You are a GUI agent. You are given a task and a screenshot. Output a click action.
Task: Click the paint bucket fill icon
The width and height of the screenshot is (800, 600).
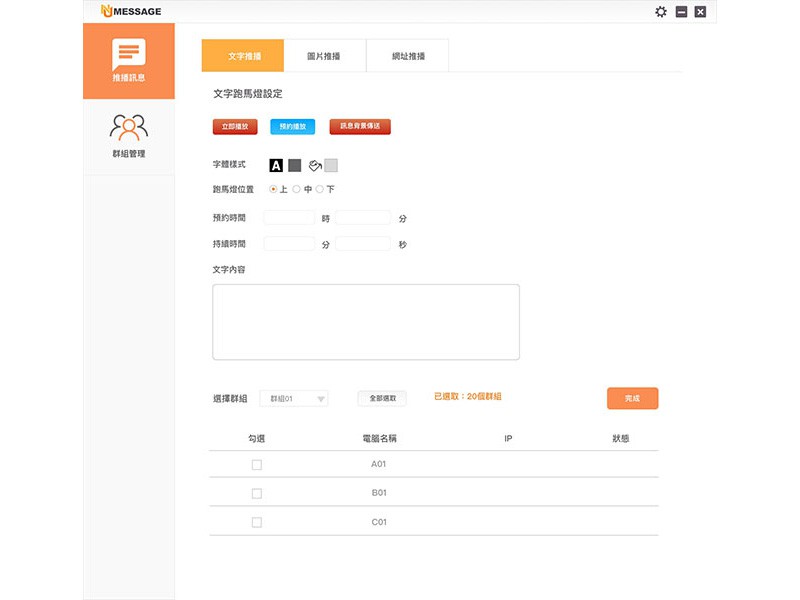pos(313,165)
